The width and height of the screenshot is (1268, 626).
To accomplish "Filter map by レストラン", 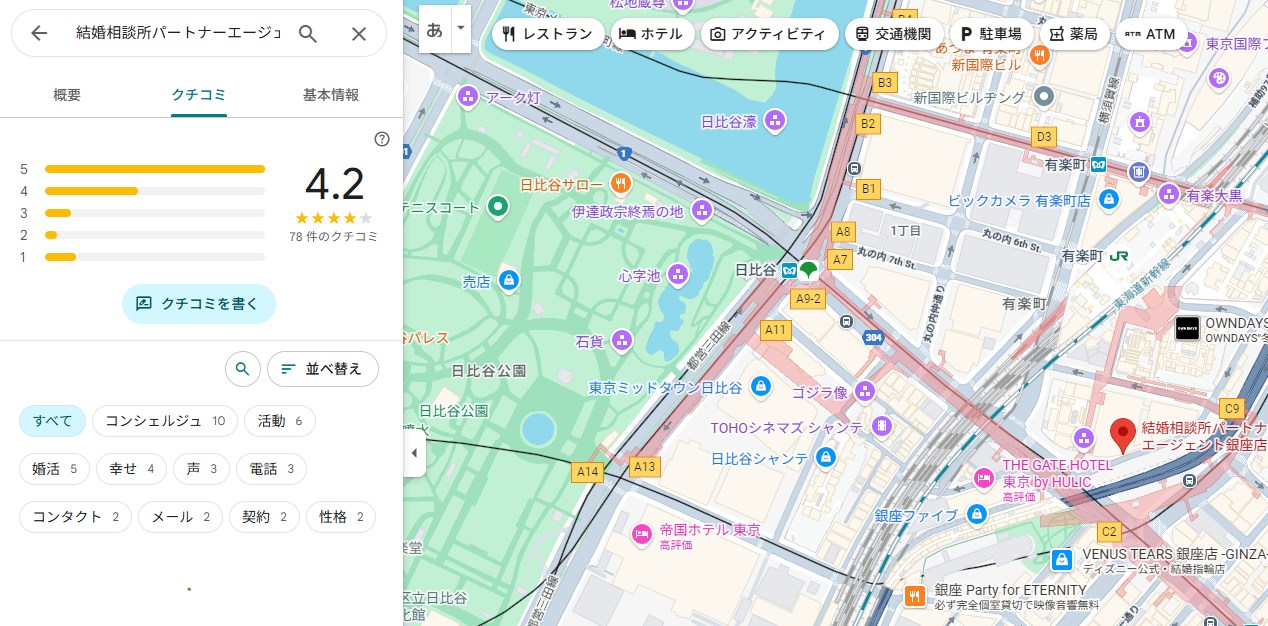I will [548, 34].
